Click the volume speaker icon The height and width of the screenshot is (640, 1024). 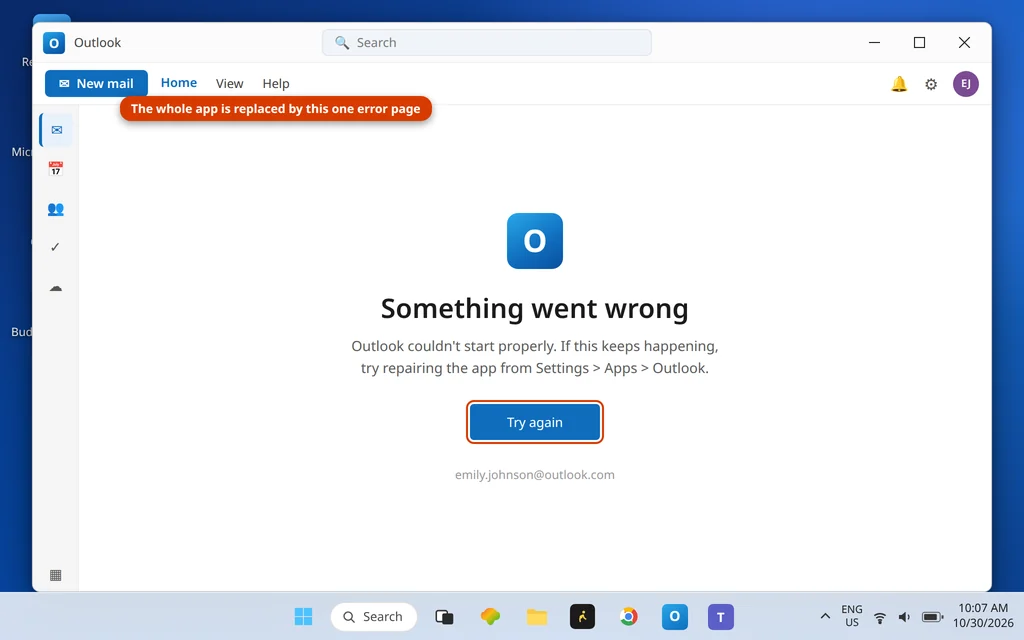coord(904,617)
